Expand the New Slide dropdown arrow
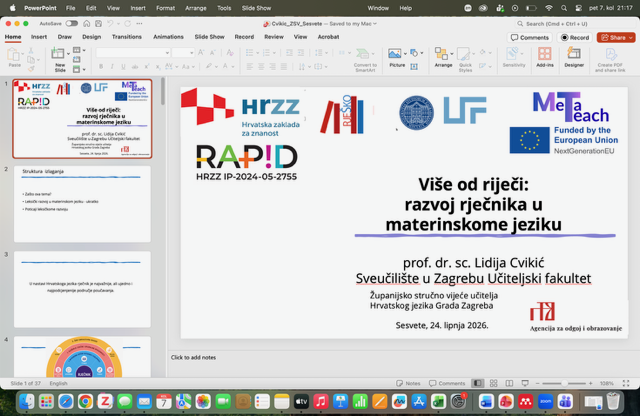 coord(68,53)
